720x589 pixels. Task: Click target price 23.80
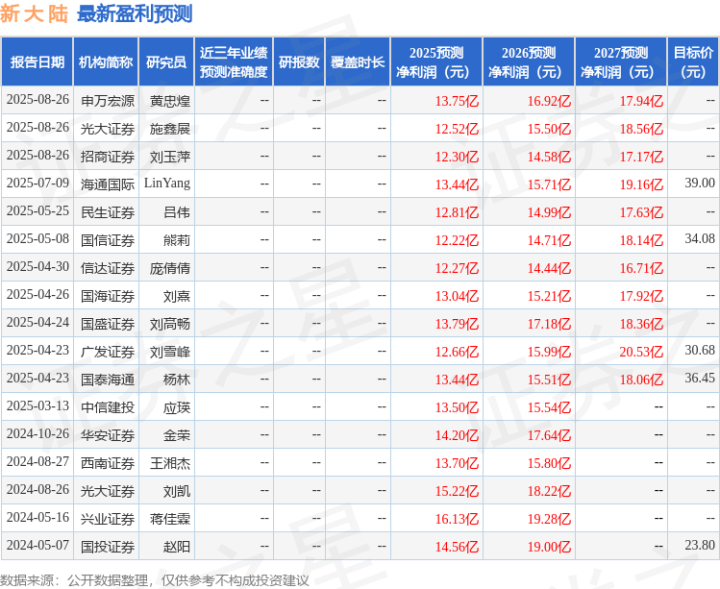[699, 545]
